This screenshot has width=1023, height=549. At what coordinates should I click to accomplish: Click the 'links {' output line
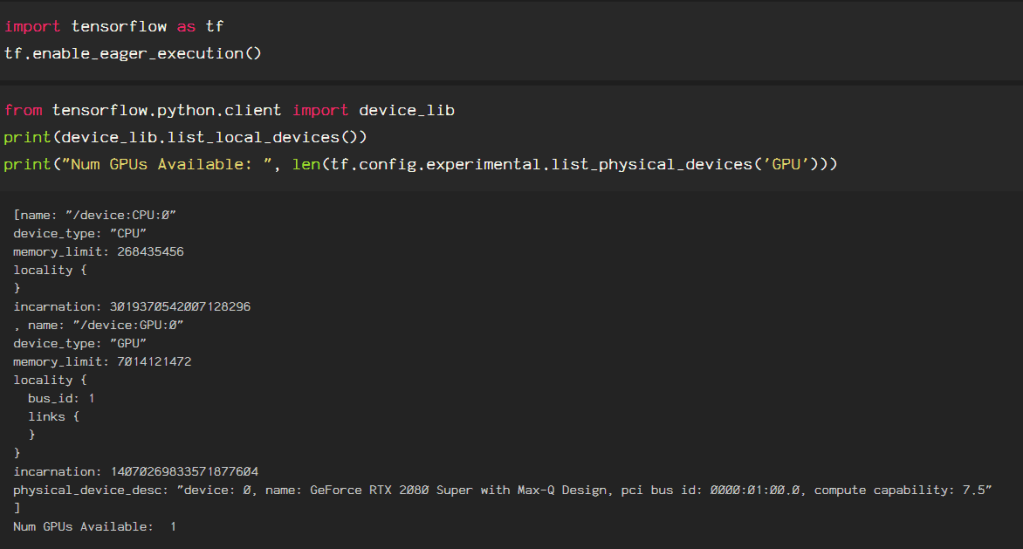53,416
